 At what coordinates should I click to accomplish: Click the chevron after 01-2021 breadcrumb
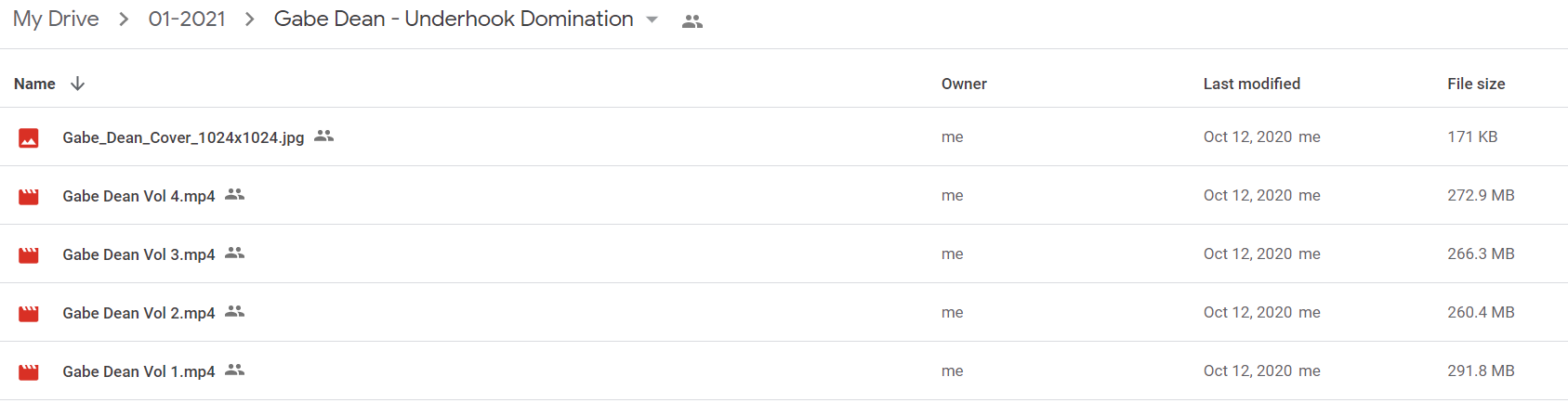coord(249,19)
